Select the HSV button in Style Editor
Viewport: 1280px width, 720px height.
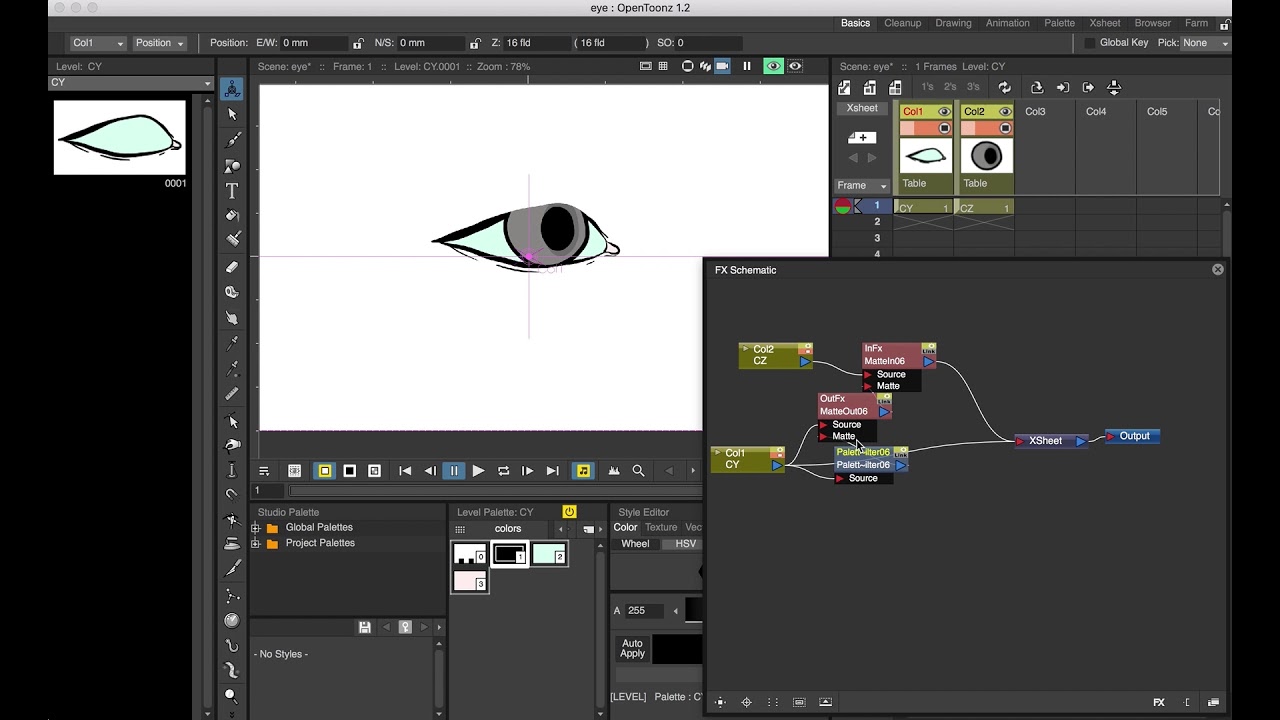point(685,544)
